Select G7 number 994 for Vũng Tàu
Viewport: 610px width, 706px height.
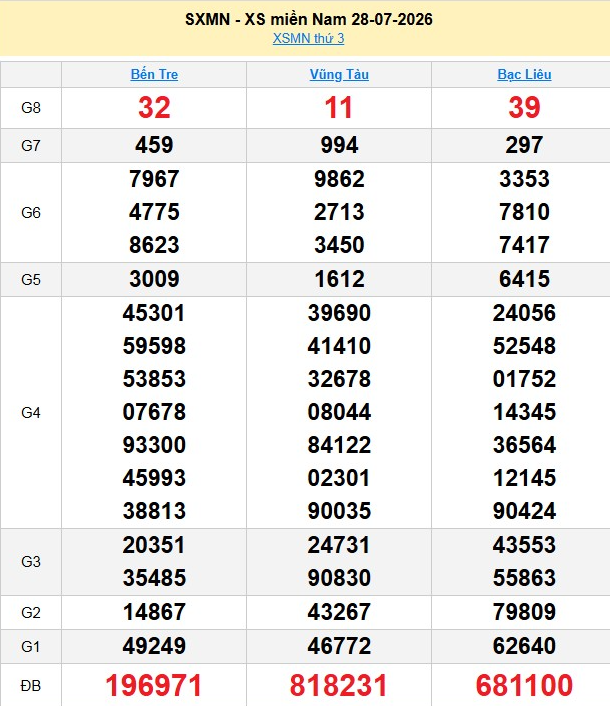tap(339, 145)
